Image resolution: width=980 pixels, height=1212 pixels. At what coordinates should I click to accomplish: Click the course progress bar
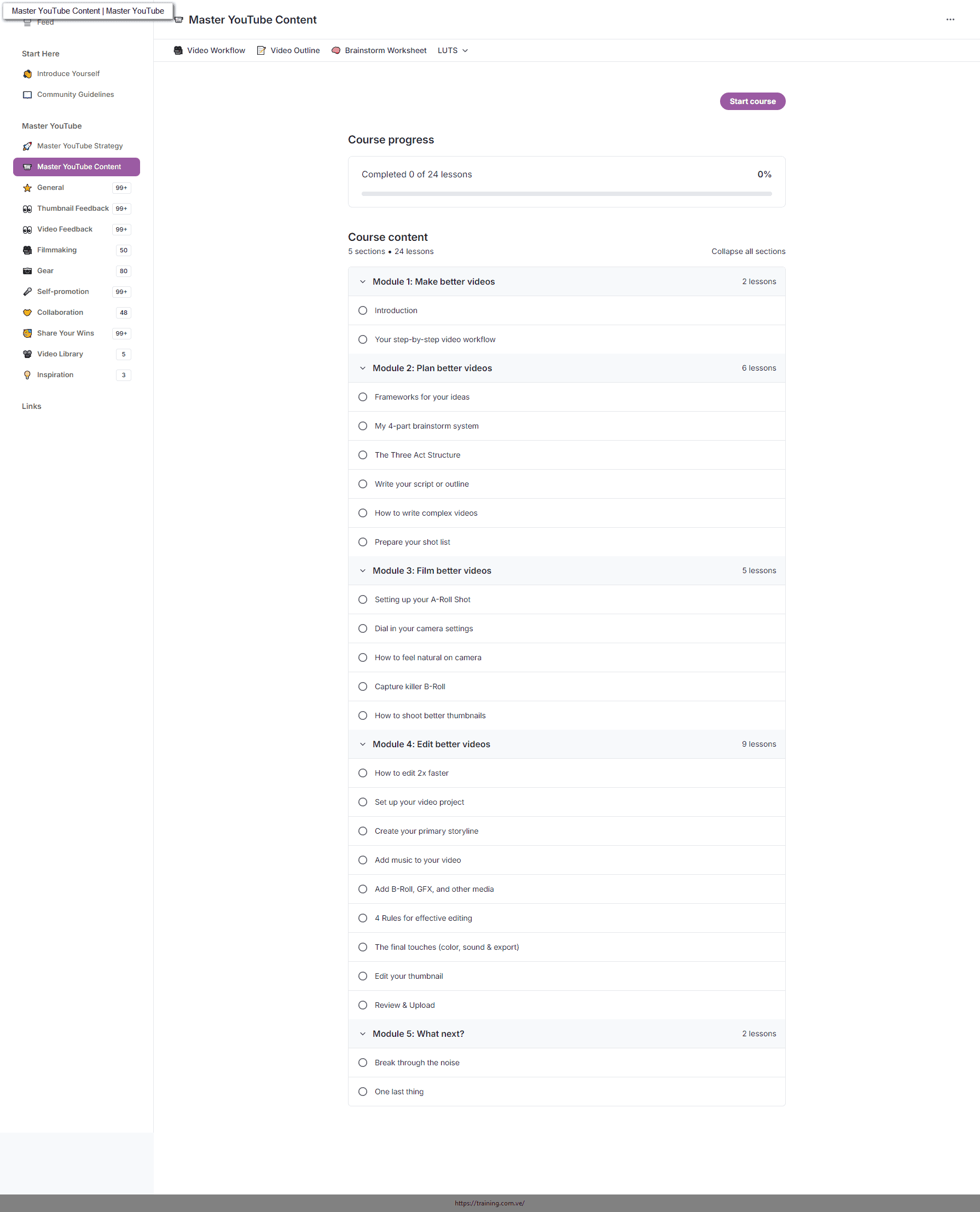coord(566,194)
